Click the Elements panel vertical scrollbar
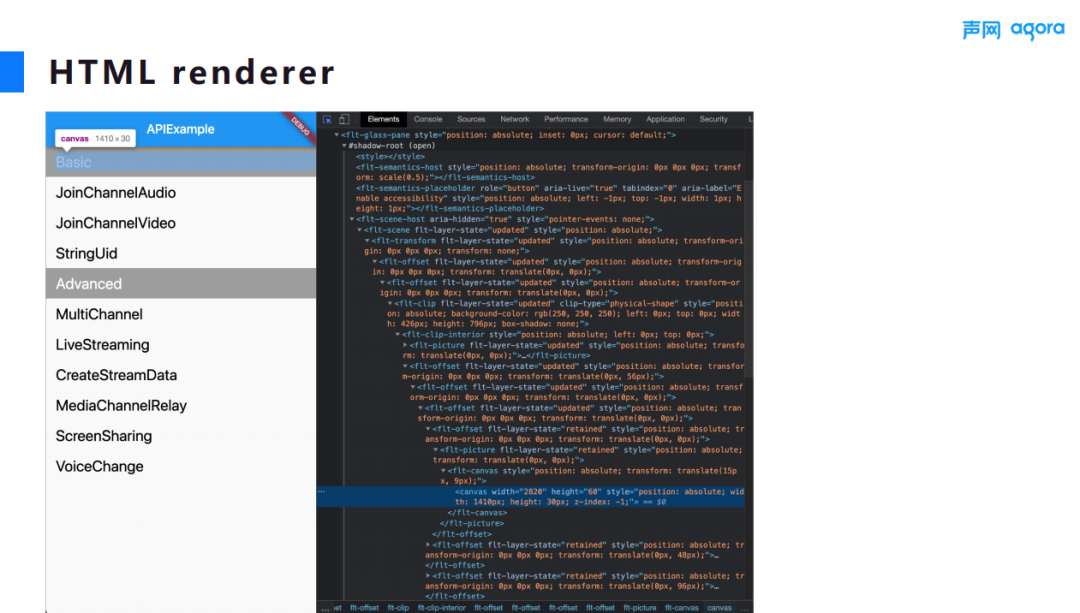The width and height of the screenshot is (1080, 613). coord(749,278)
